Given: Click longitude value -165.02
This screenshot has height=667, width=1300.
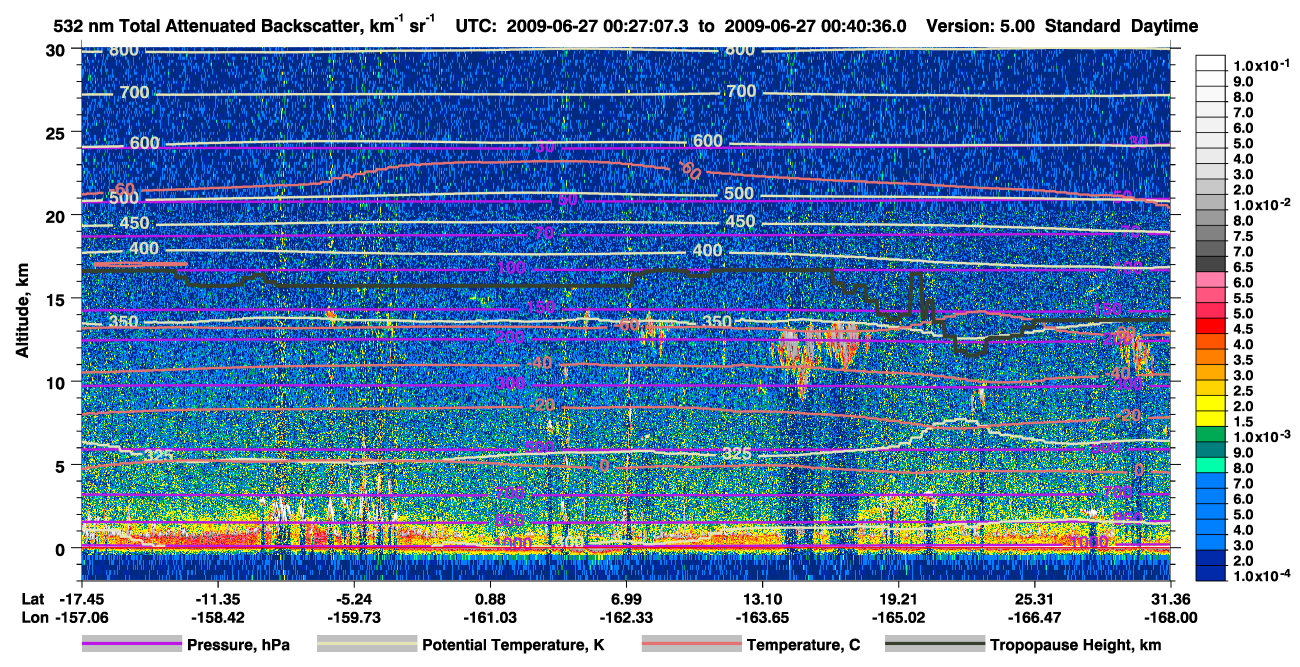Looking at the screenshot, I should pos(899,617).
